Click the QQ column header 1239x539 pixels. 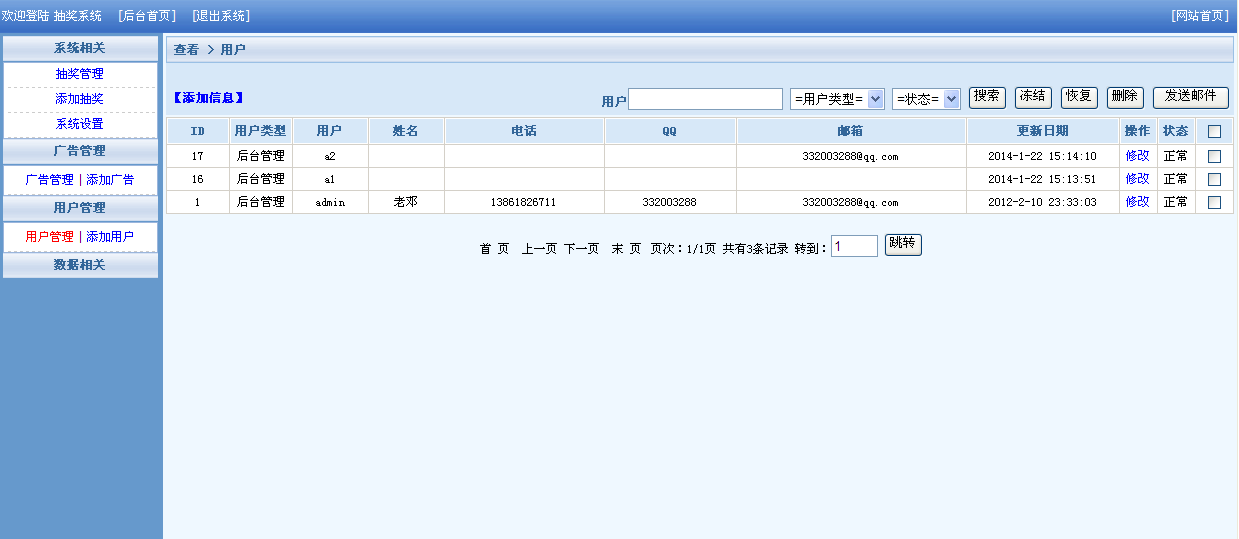tap(670, 131)
